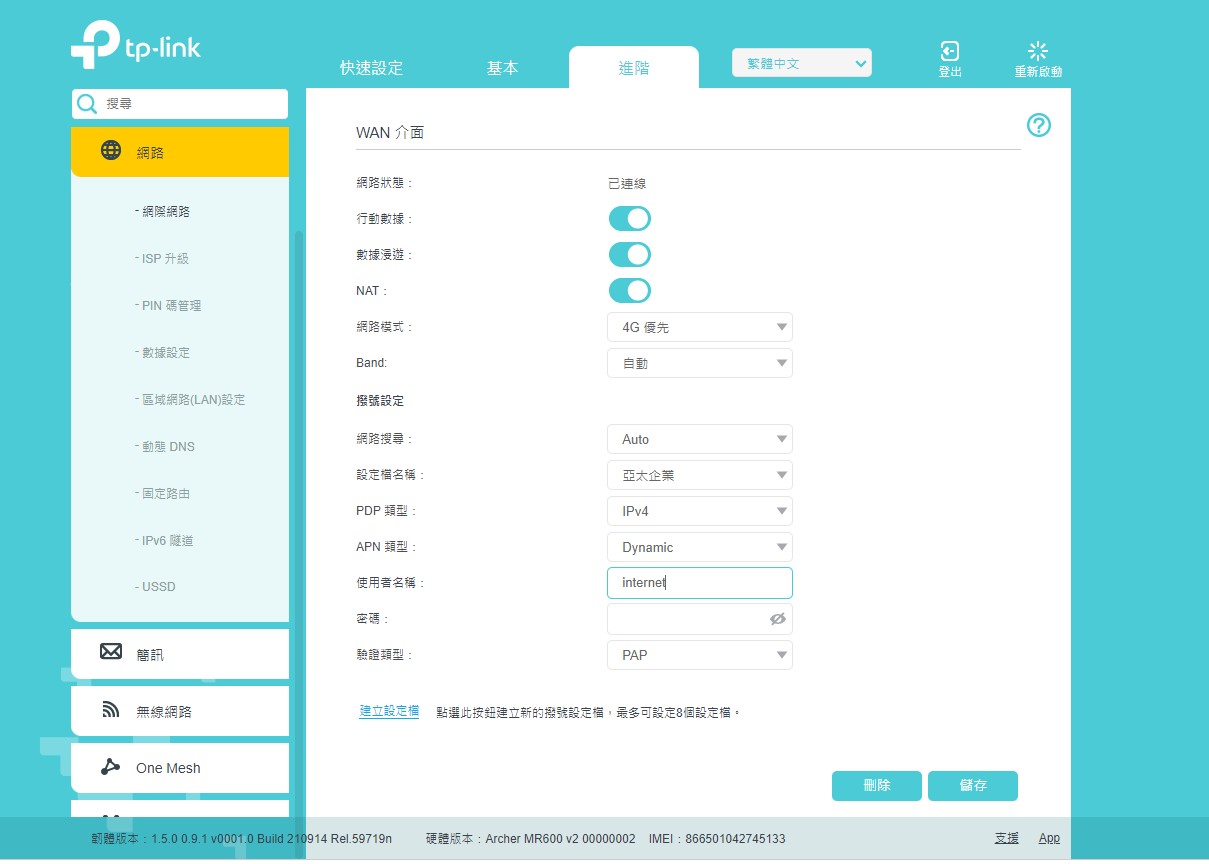This screenshot has width=1209, height=864.
Task: Click the 儲存 button
Action: coord(973,786)
